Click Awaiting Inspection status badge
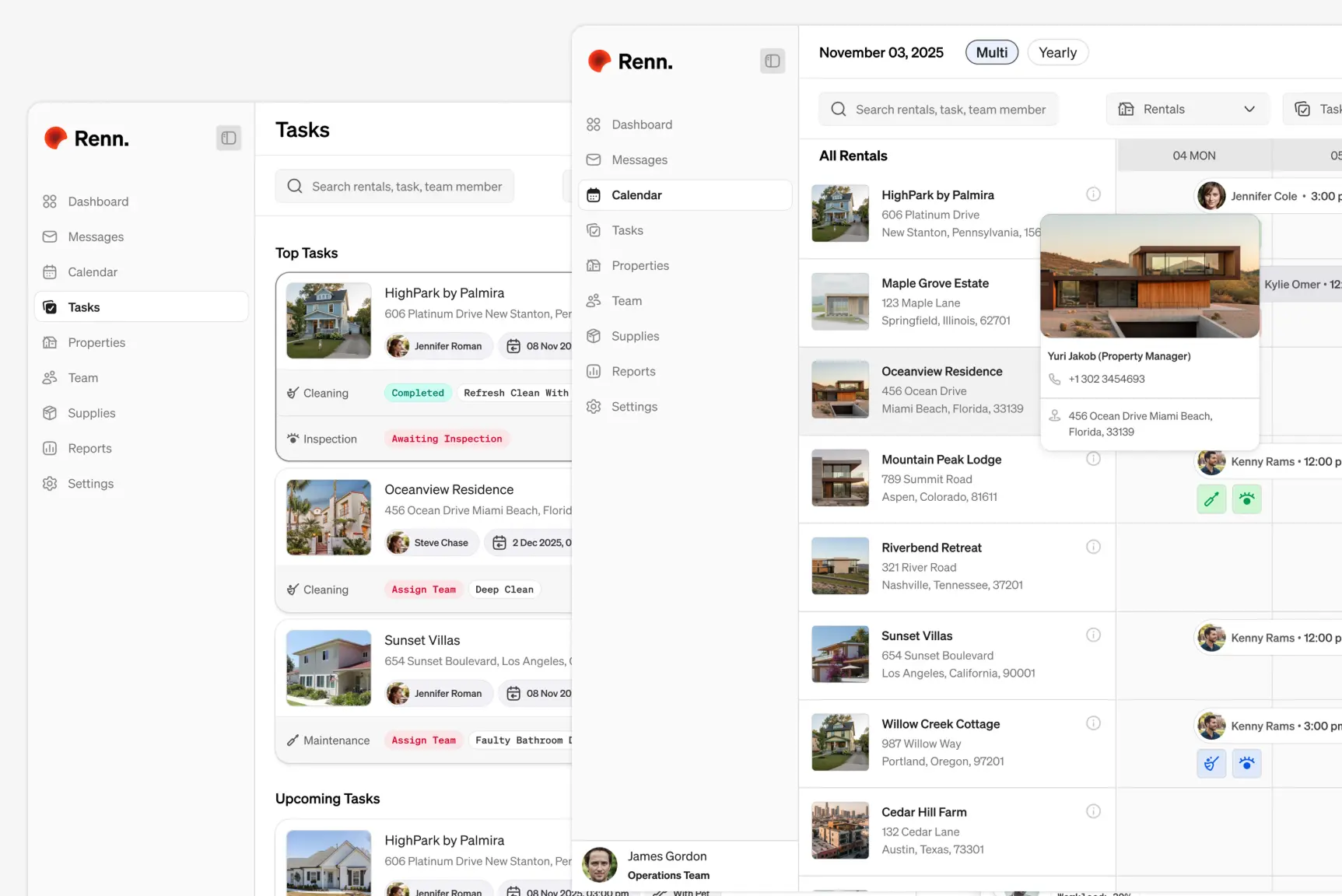Viewport: 1342px width, 896px height. tap(447, 439)
